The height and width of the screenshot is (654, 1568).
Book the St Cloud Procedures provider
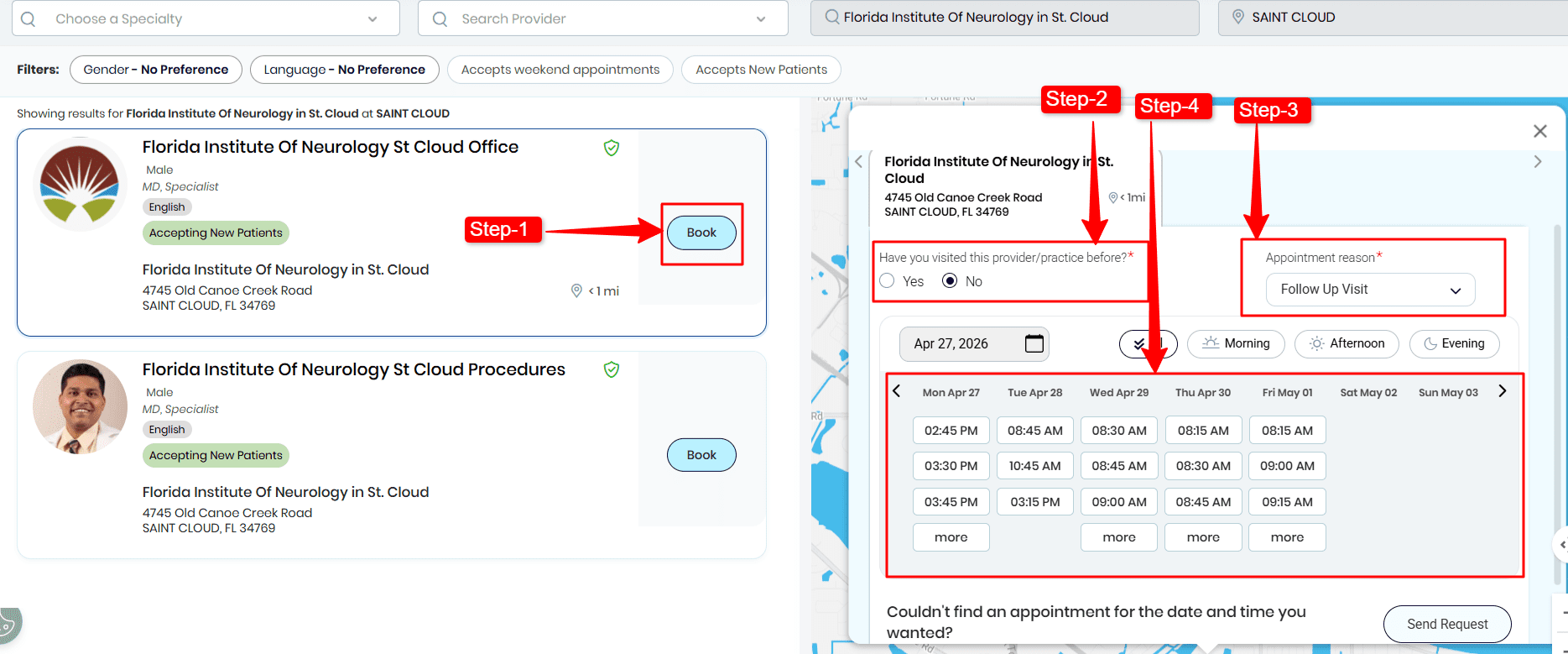tap(701, 455)
